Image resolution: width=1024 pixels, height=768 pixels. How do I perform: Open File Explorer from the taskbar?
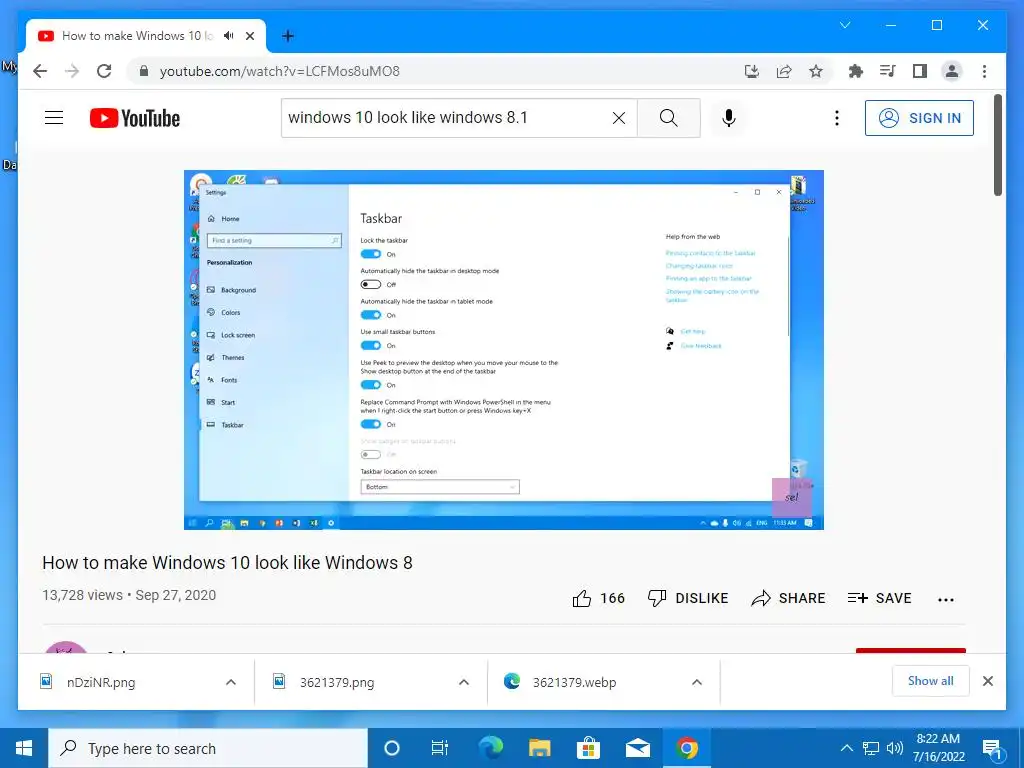pyautogui.click(x=539, y=748)
